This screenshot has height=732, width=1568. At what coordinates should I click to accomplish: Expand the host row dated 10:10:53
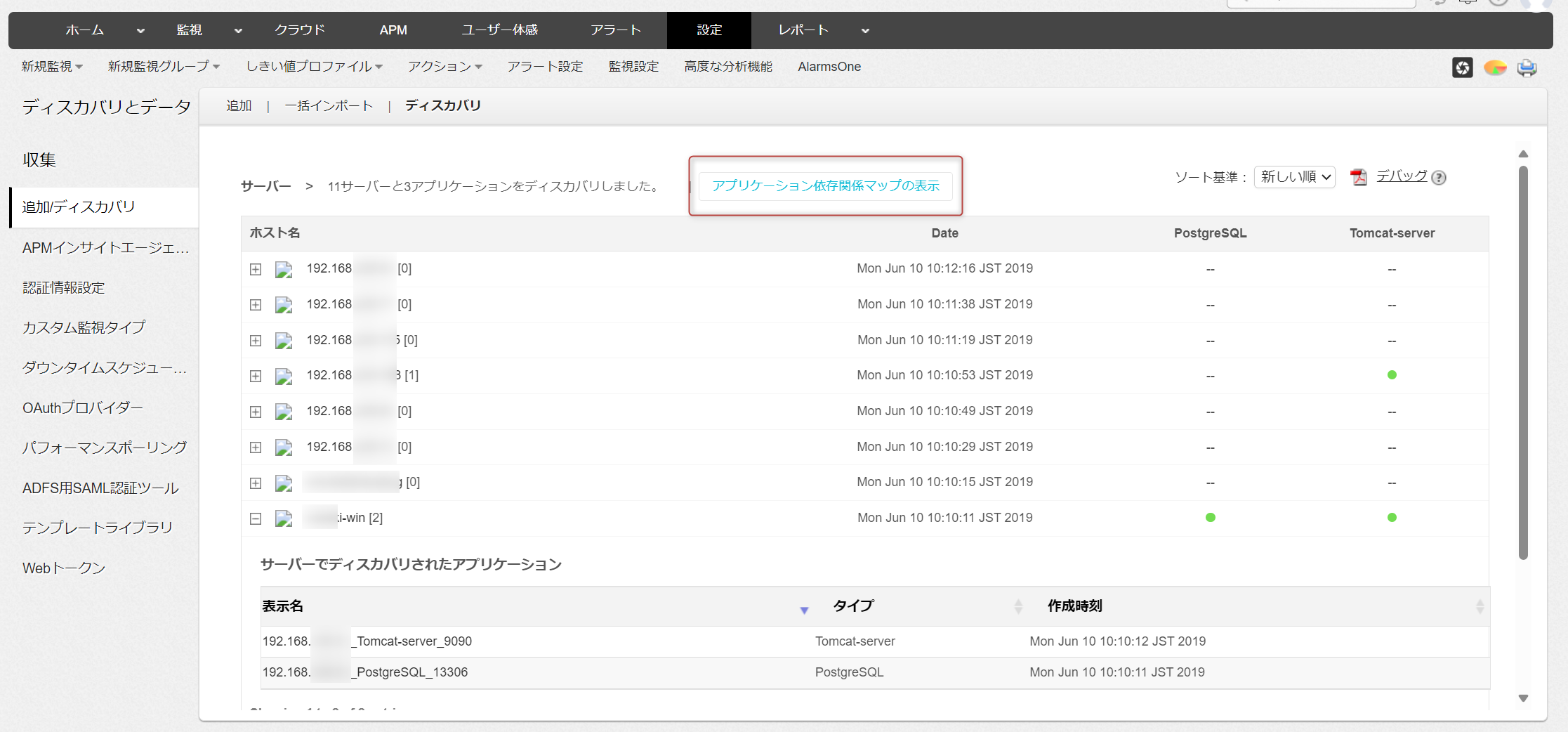coord(256,376)
